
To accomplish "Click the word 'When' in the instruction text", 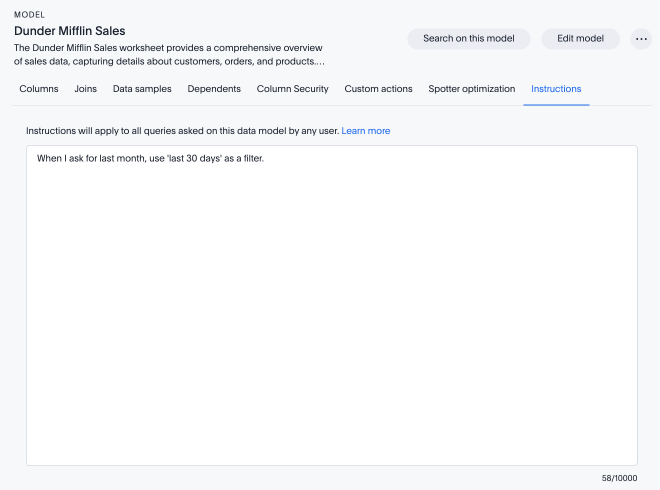I will point(49,159).
